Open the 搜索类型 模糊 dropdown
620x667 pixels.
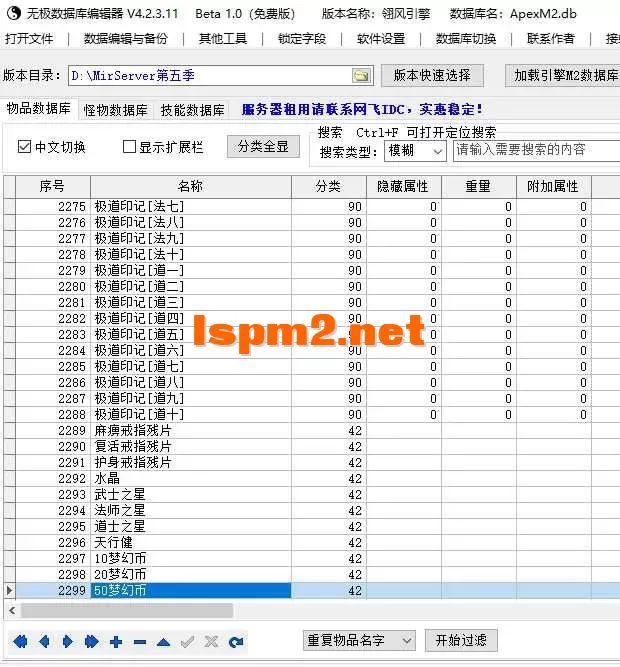[415, 151]
